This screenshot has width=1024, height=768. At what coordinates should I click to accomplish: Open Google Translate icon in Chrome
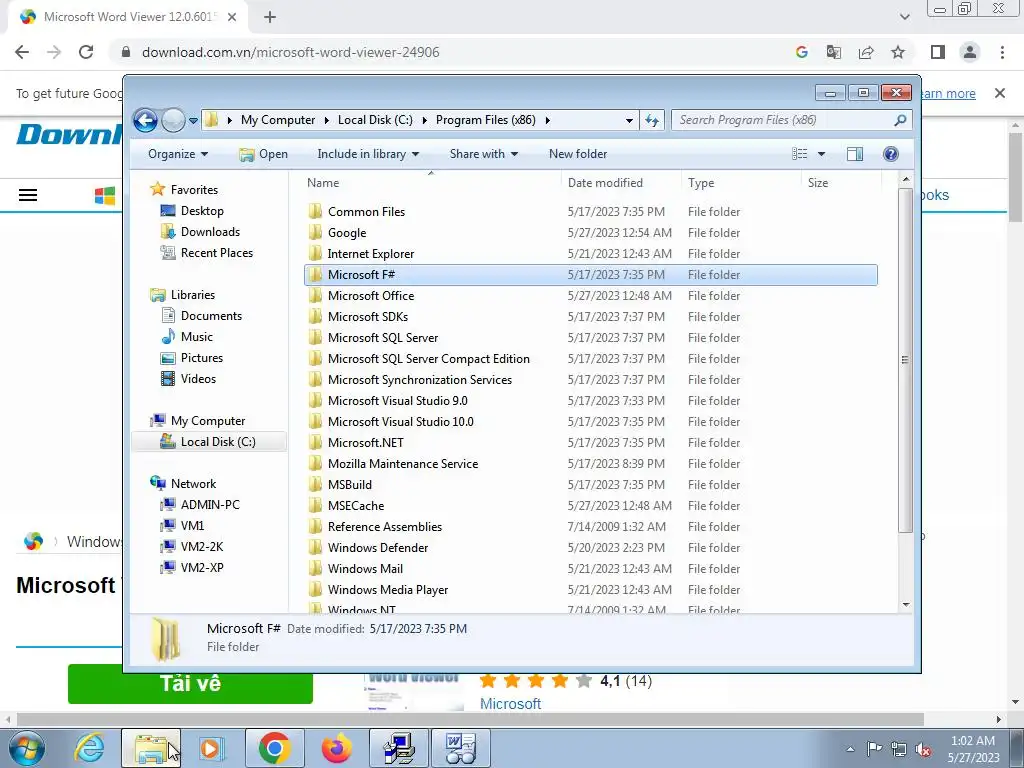click(x=833, y=52)
